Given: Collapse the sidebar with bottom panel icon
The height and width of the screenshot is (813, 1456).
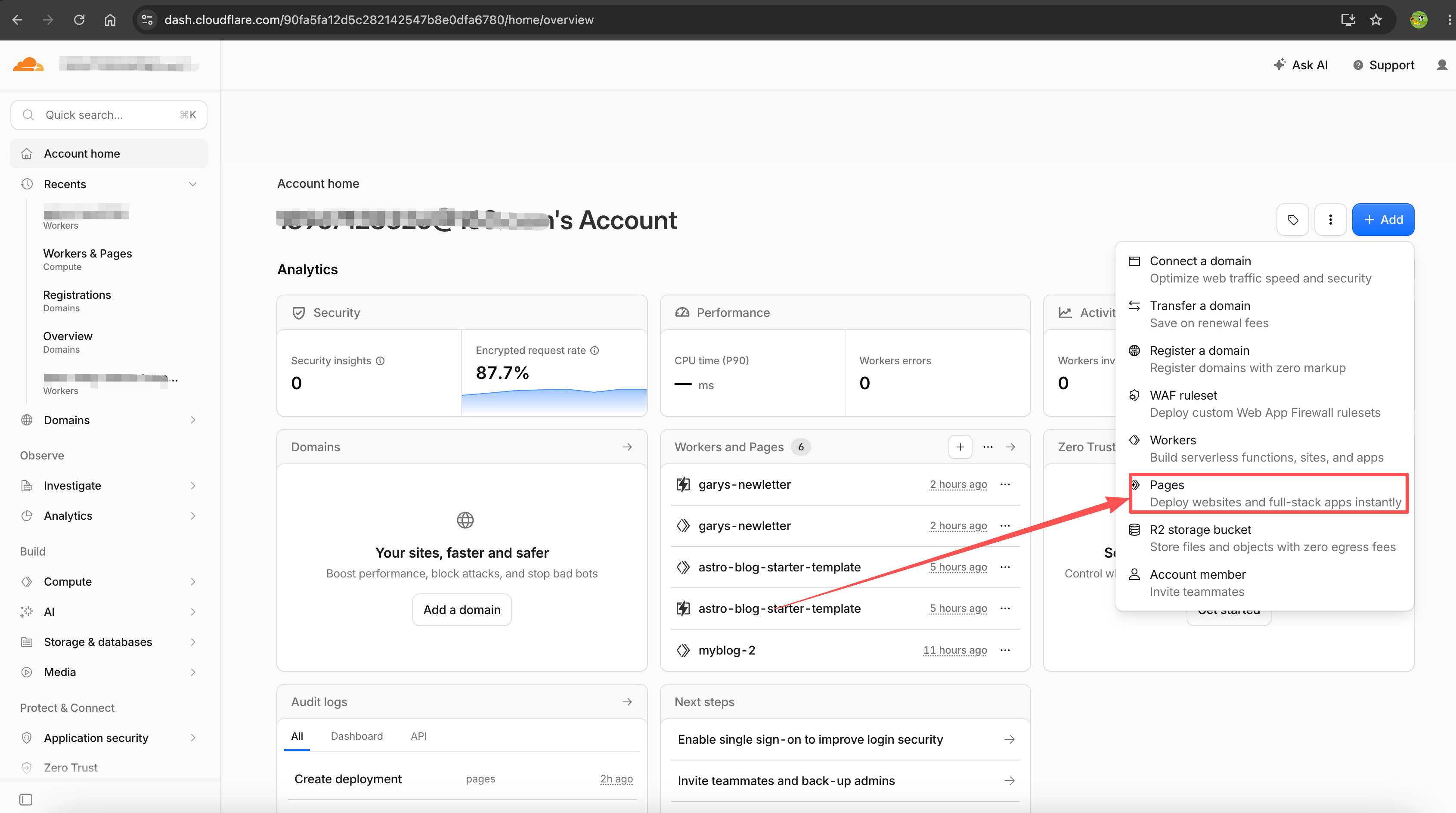Looking at the screenshot, I should [26, 799].
